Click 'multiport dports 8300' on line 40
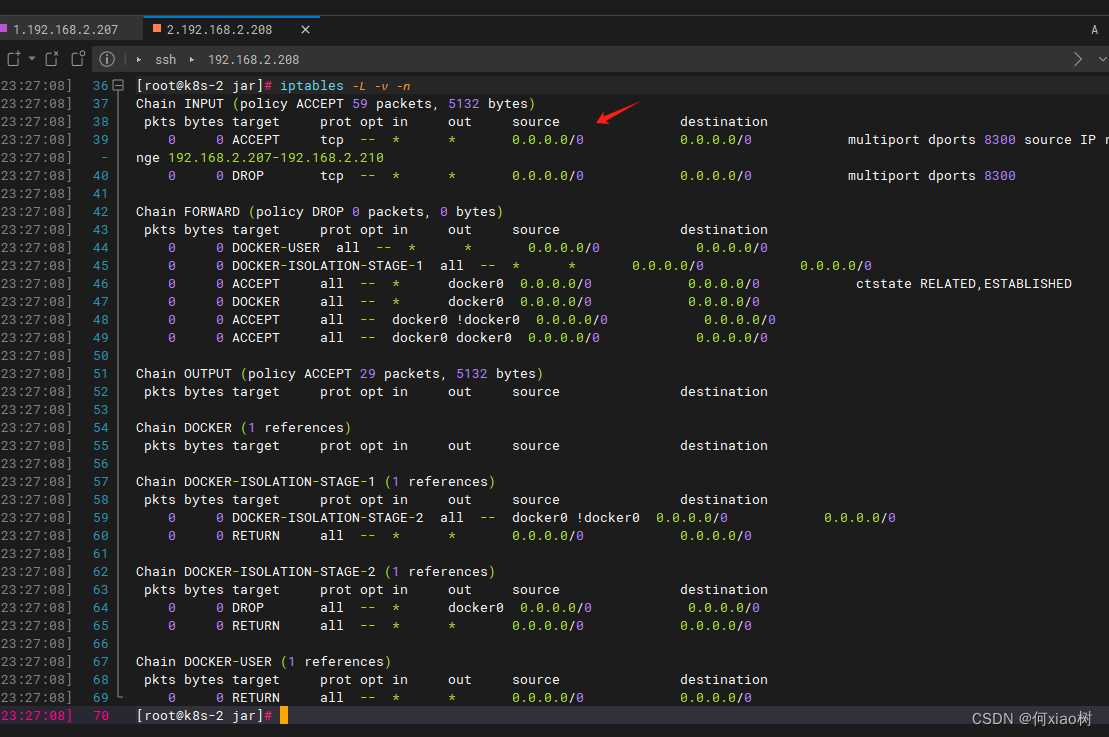 point(931,175)
